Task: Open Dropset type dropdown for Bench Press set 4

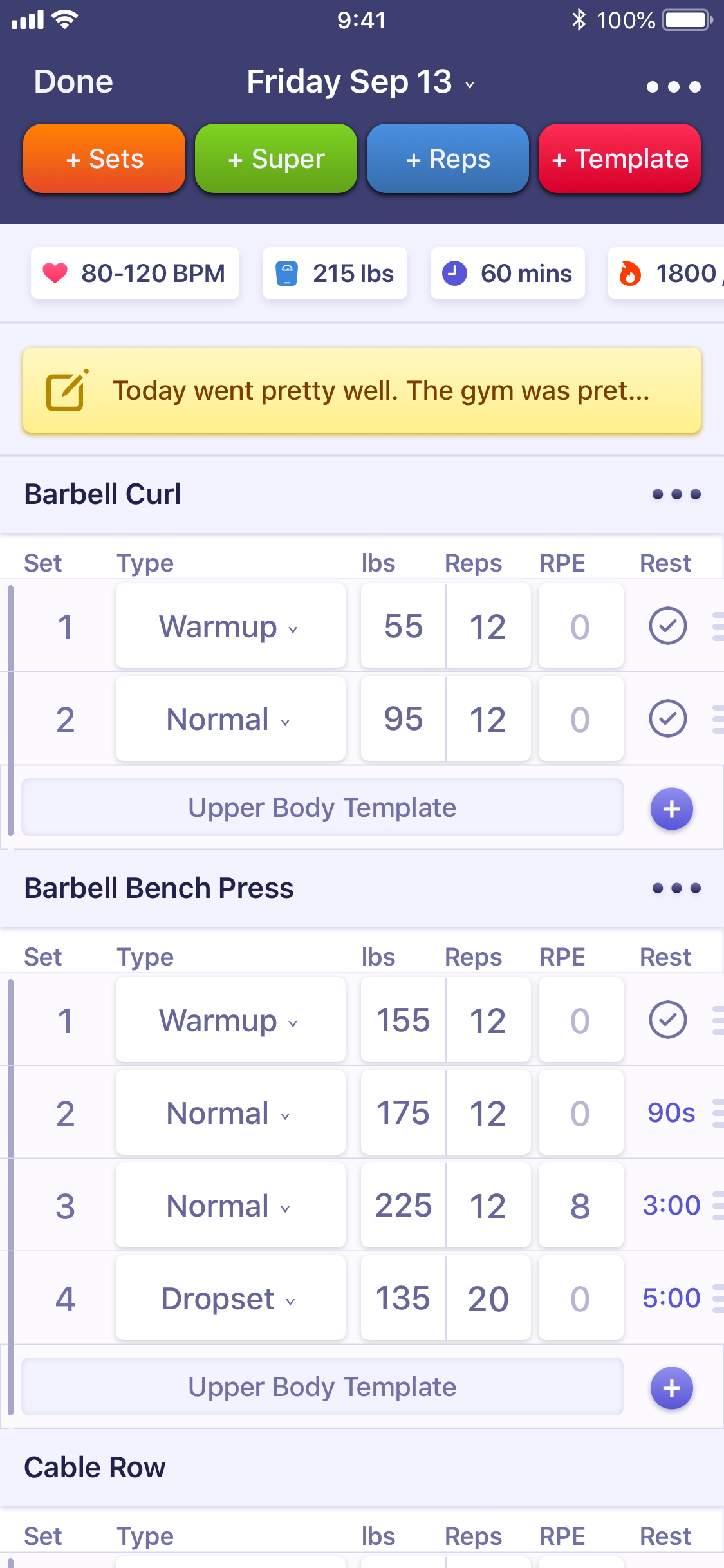Action: [230, 1298]
